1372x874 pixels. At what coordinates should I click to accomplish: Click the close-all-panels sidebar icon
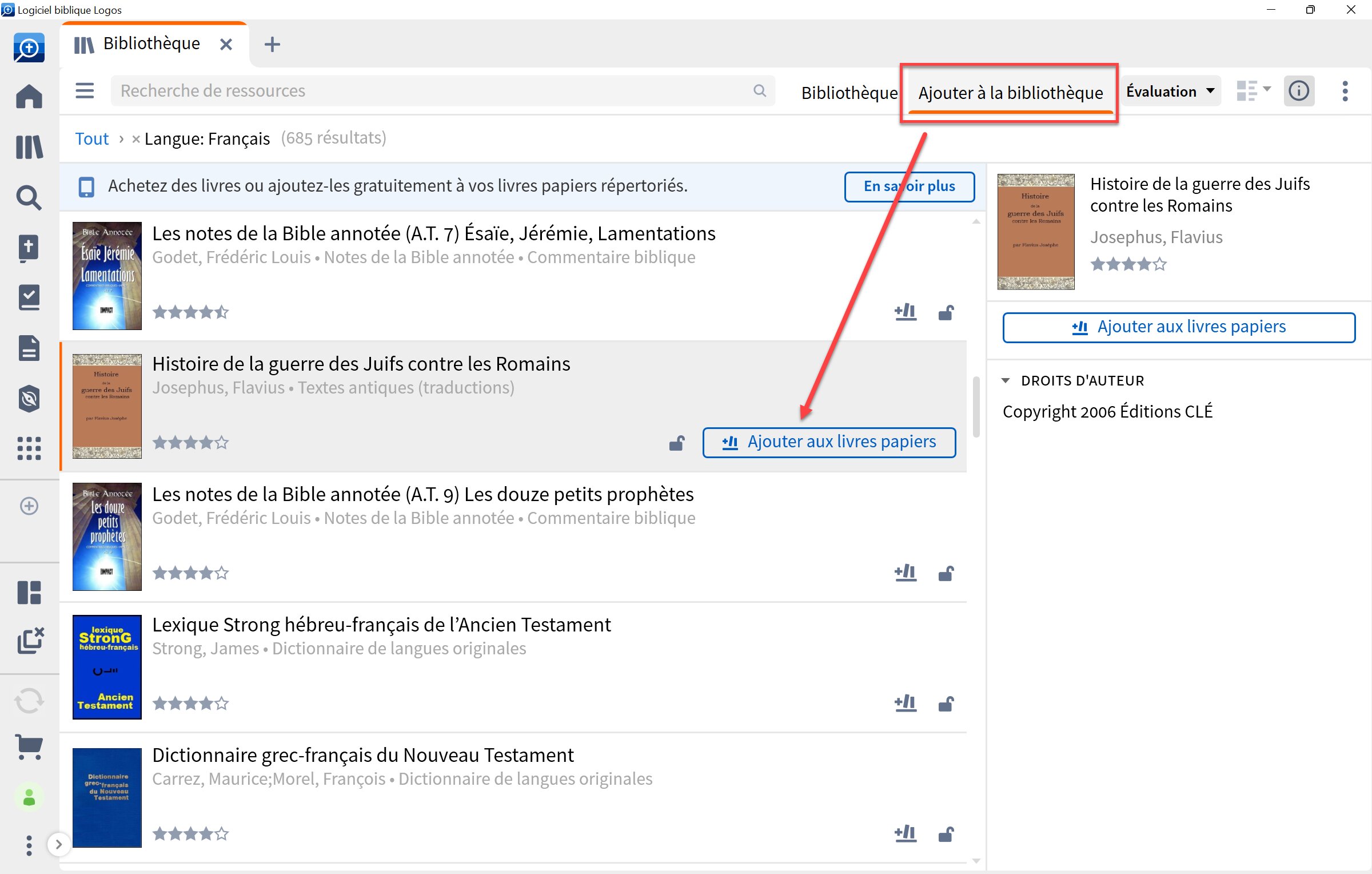pos(30,640)
